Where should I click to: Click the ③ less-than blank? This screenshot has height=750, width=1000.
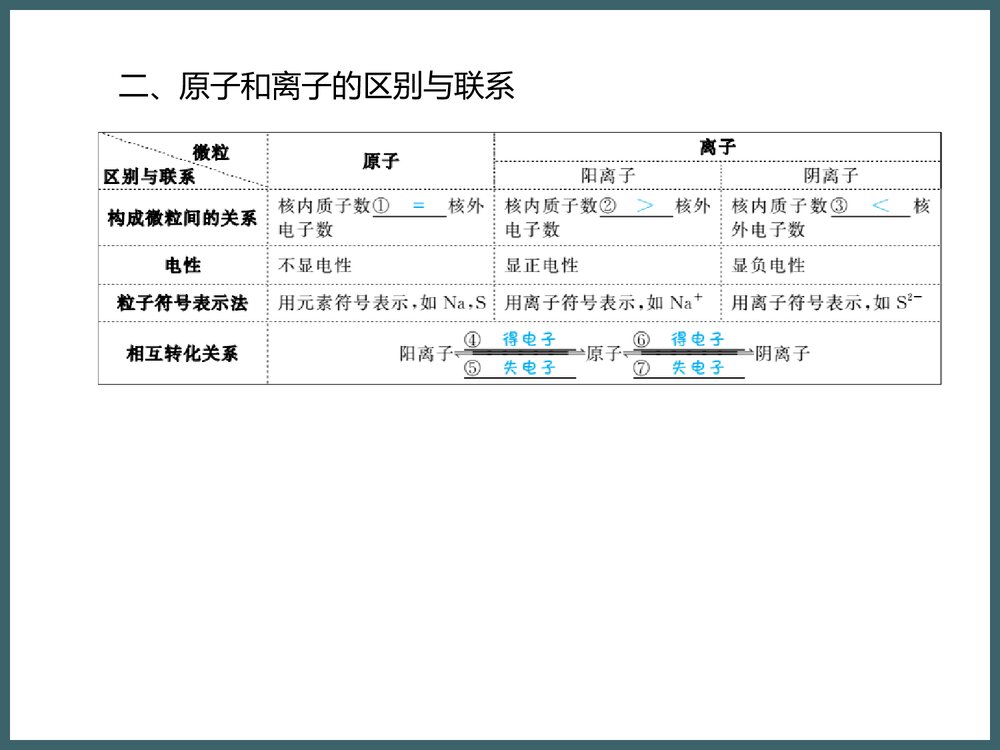click(876, 205)
